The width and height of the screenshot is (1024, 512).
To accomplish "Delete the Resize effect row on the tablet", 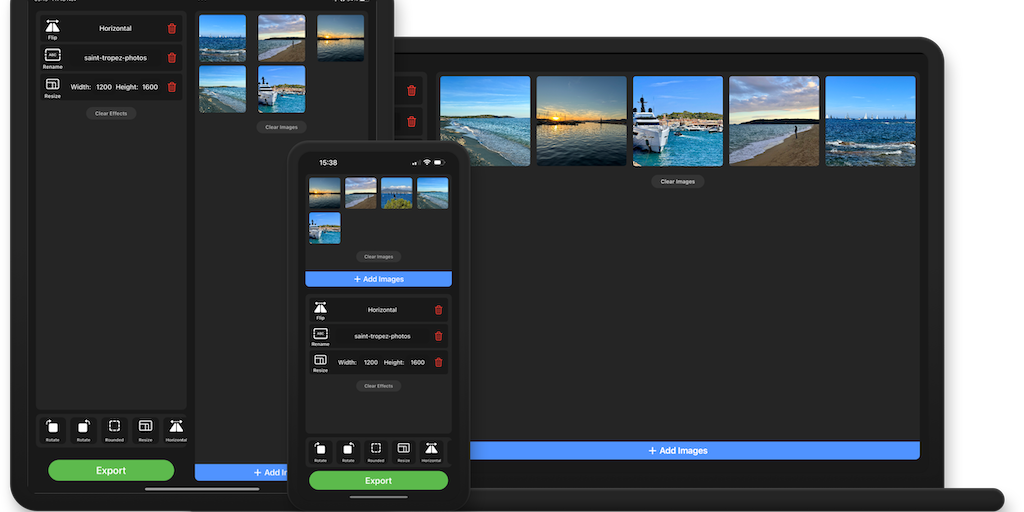I will pyautogui.click(x=171, y=87).
